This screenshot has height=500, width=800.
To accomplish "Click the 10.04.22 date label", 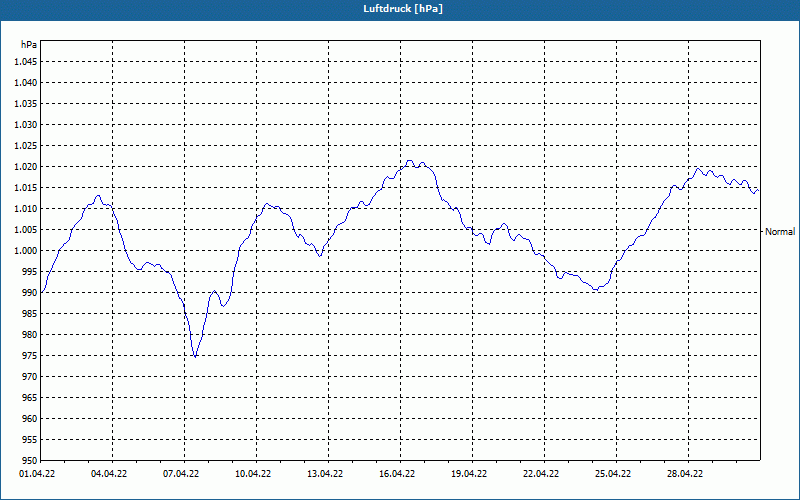I will point(253,474).
